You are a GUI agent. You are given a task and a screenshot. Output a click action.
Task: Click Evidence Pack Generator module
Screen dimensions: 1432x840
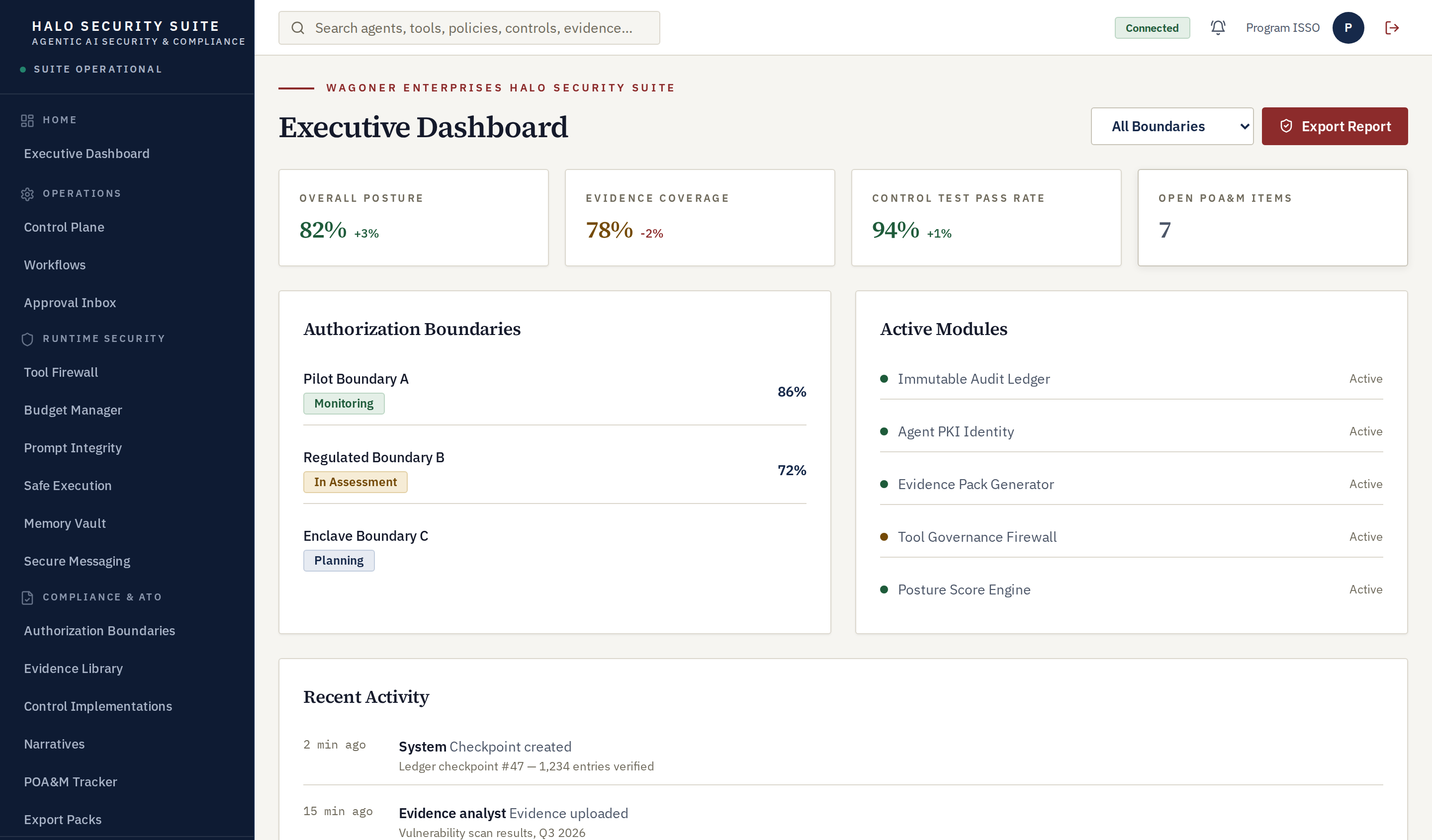[1131, 484]
